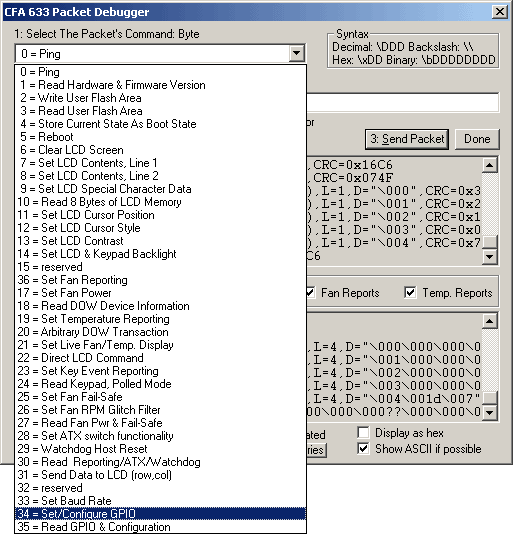The width and height of the screenshot is (513, 534).
Task: Select '2 = Write User Flash Area'
Action: click(x=160, y=98)
